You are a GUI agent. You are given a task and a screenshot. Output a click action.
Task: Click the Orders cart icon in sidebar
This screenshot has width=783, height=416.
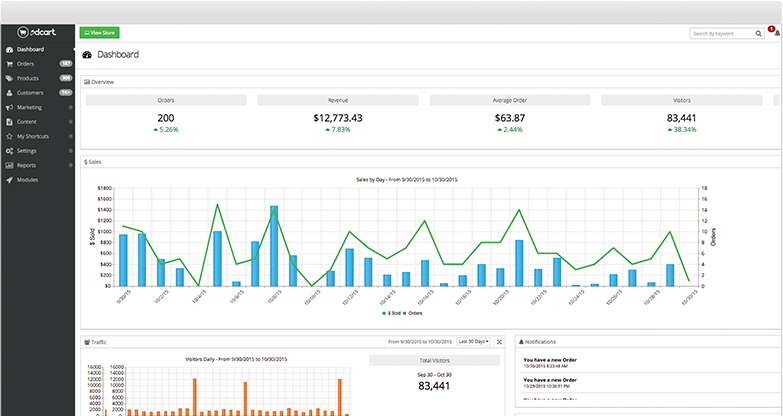(x=9, y=63)
